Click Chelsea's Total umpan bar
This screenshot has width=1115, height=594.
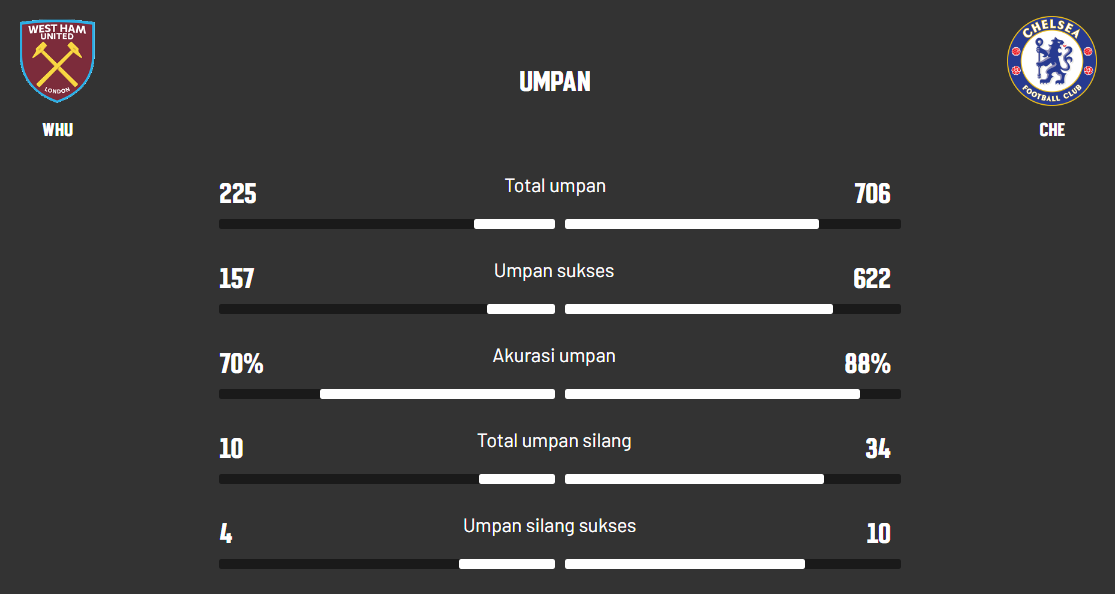pyautogui.click(x=692, y=224)
